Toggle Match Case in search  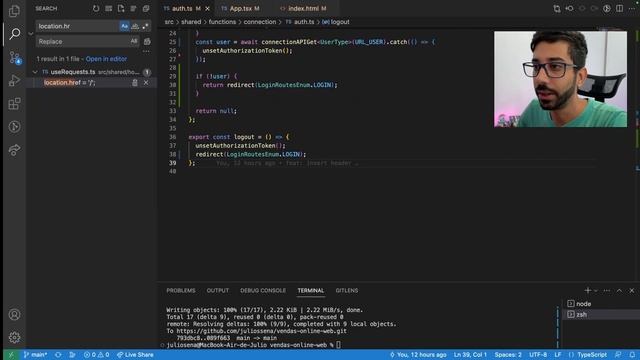[124, 26]
